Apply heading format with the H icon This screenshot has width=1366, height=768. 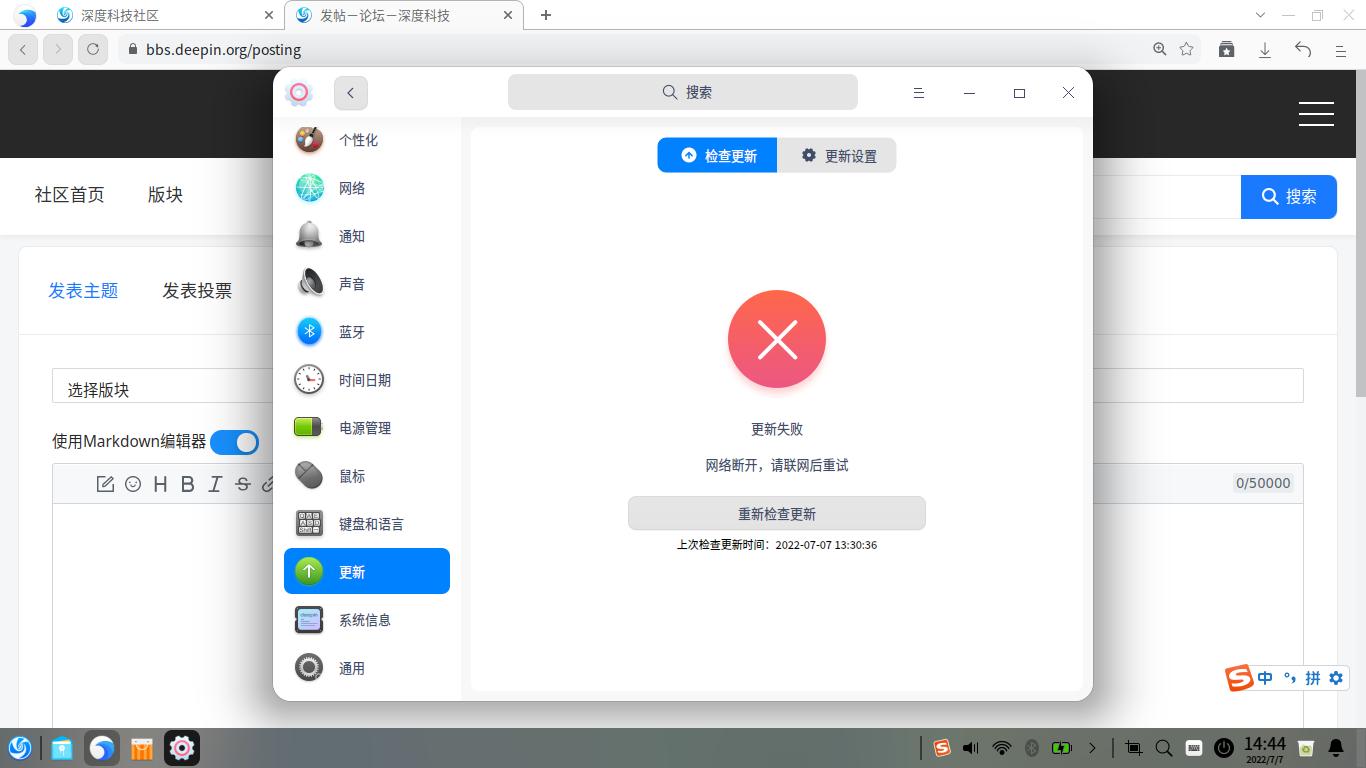(161, 484)
